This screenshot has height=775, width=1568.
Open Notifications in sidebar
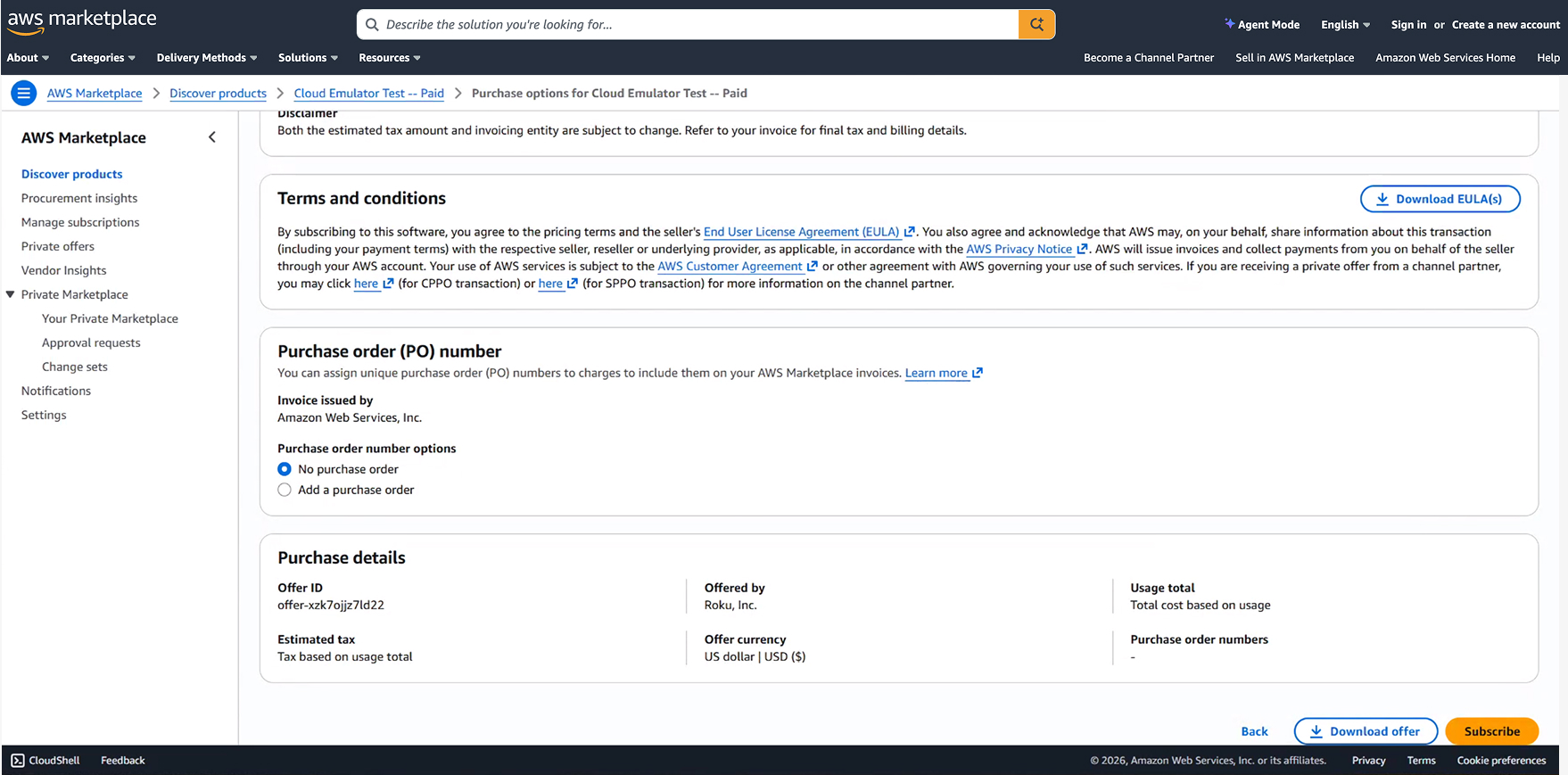click(56, 391)
